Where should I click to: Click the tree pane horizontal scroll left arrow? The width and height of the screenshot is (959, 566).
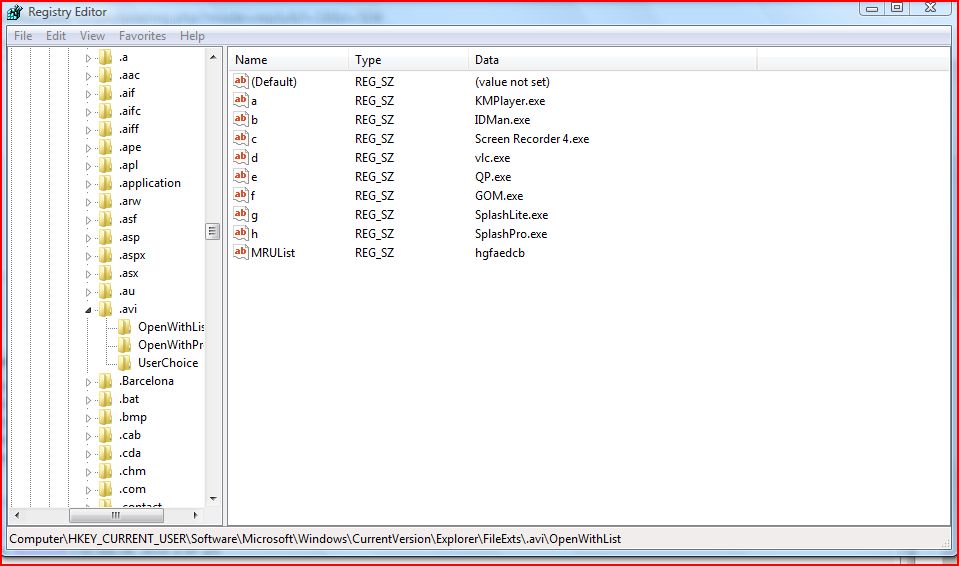(17, 515)
